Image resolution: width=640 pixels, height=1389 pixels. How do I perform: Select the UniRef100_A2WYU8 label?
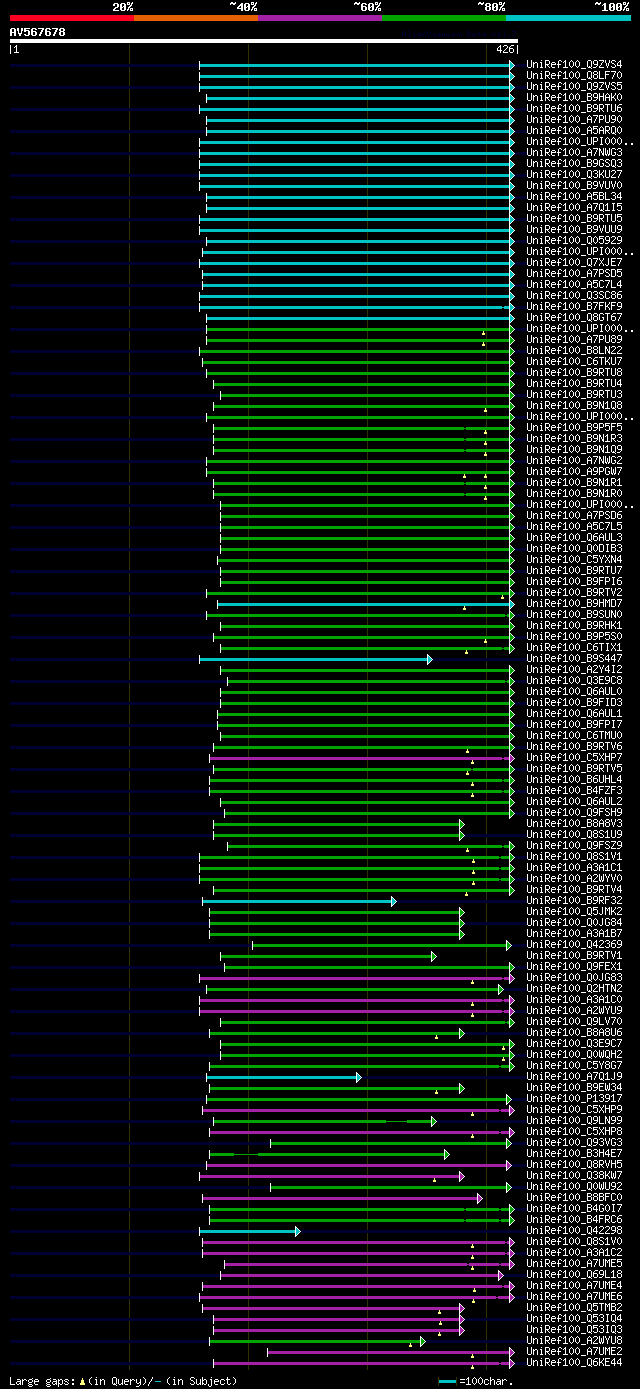(x=575, y=1340)
